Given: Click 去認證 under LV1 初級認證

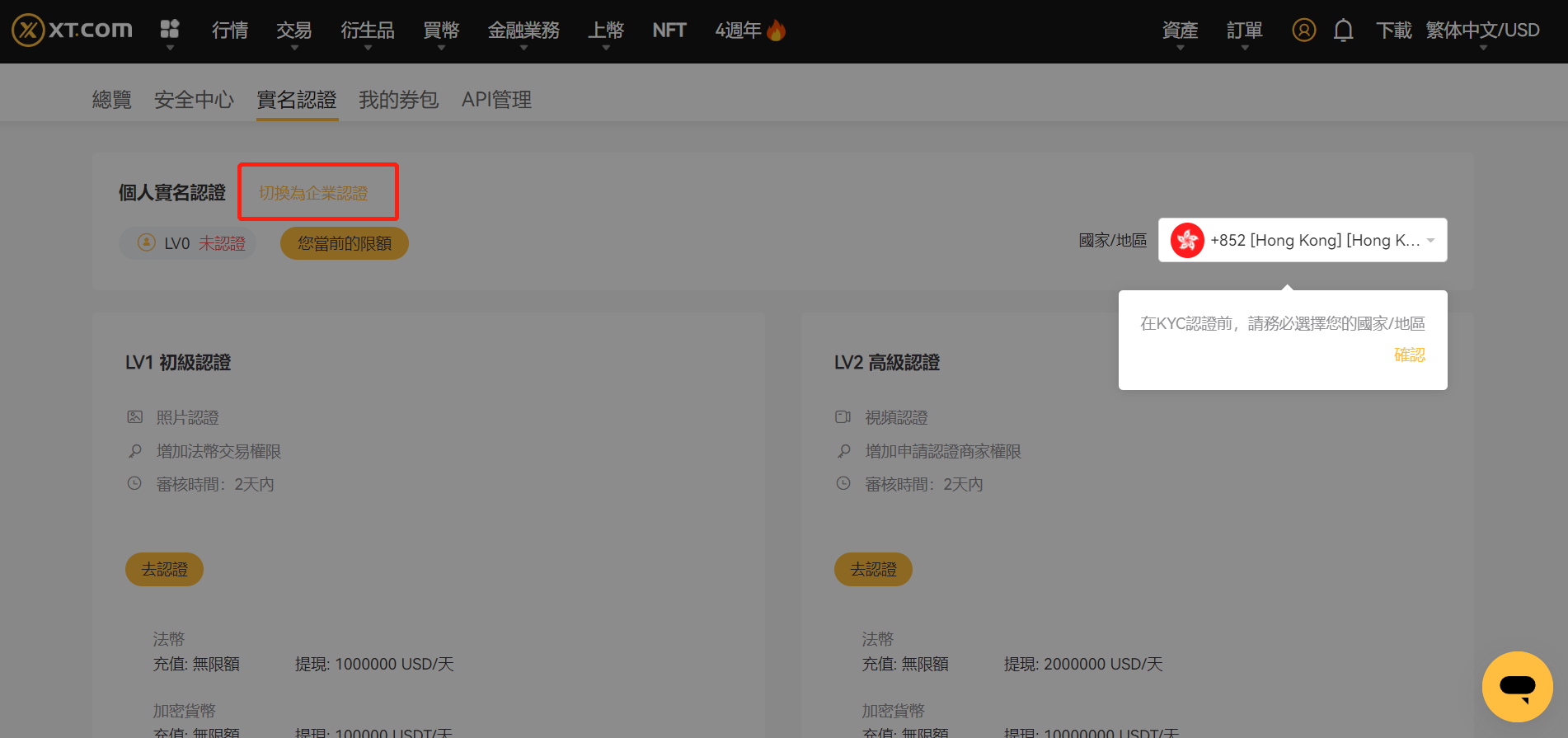Looking at the screenshot, I should point(164,569).
